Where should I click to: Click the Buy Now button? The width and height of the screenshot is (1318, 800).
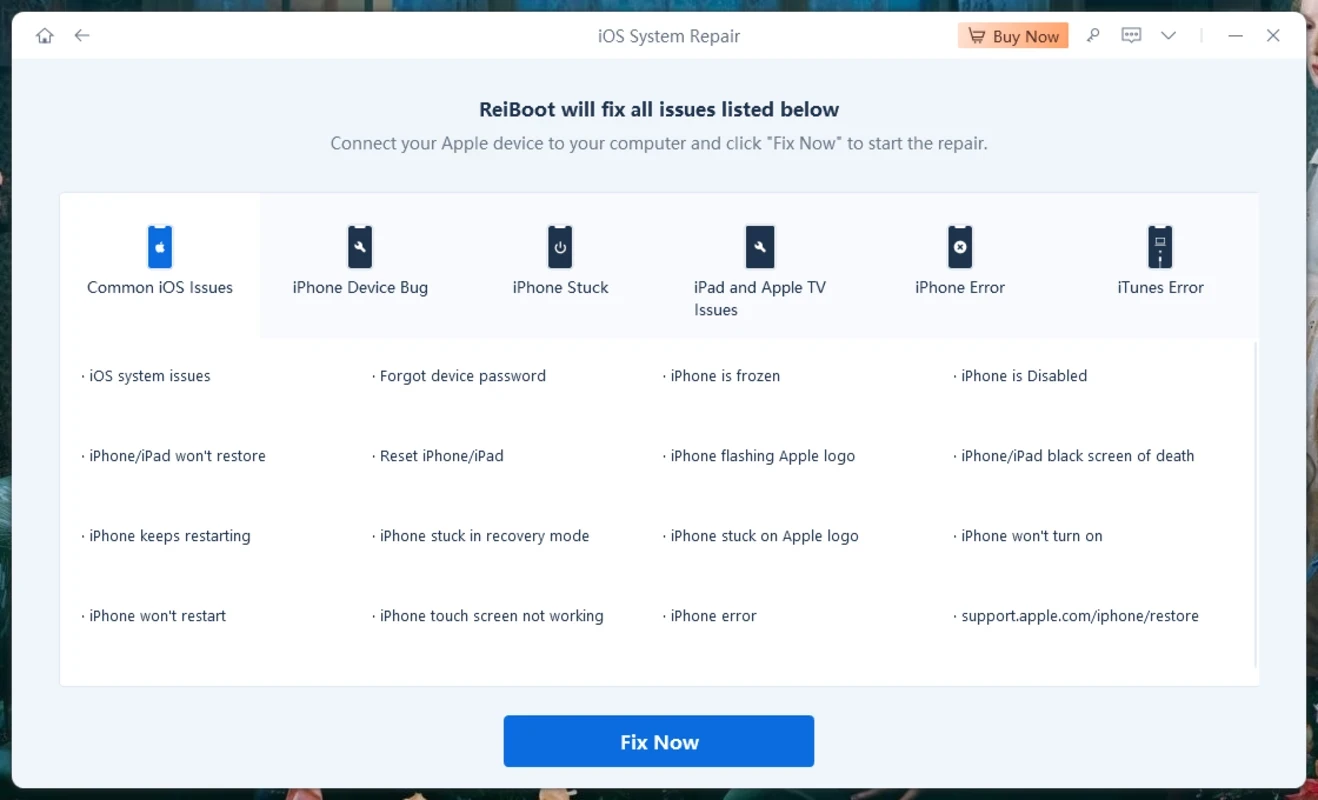pos(1013,36)
